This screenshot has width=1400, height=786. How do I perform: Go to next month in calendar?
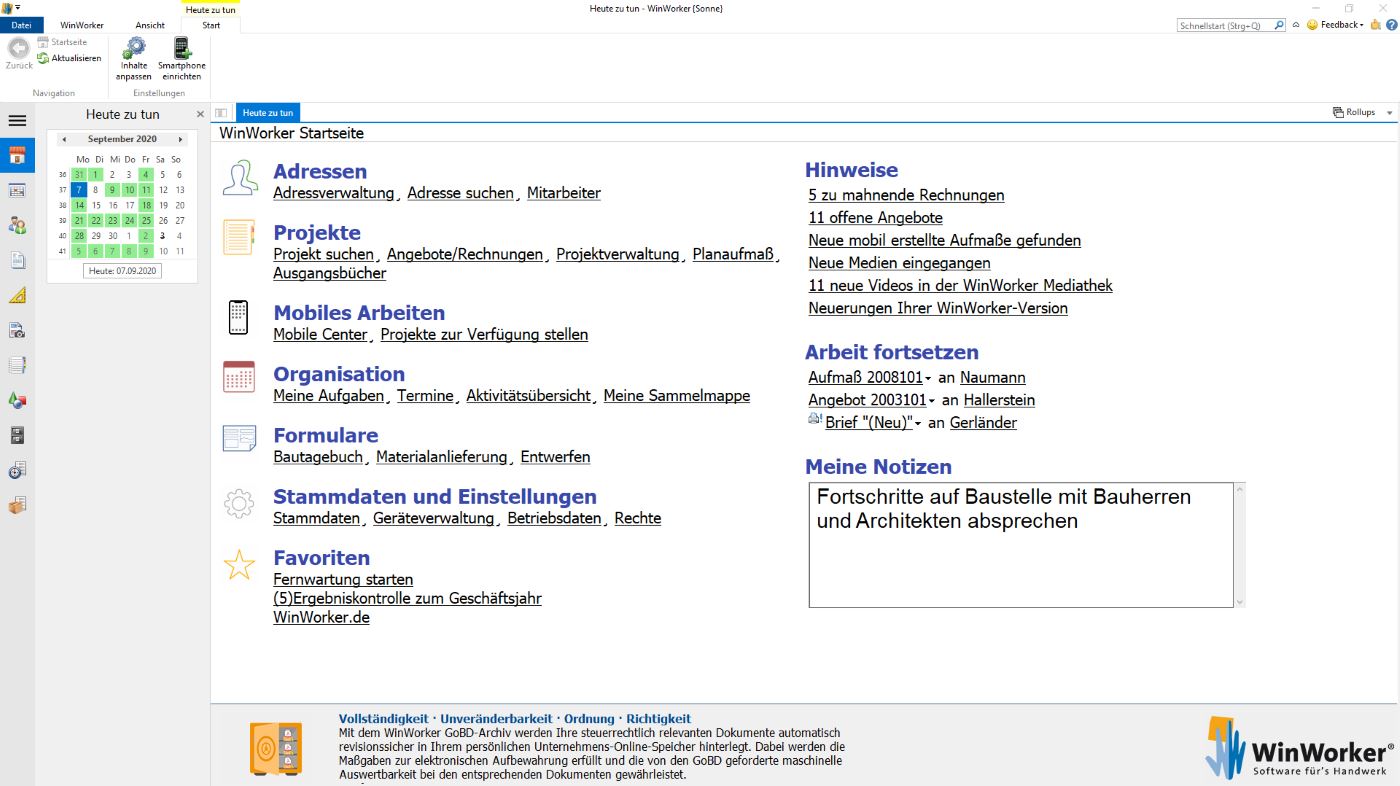(x=180, y=140)
